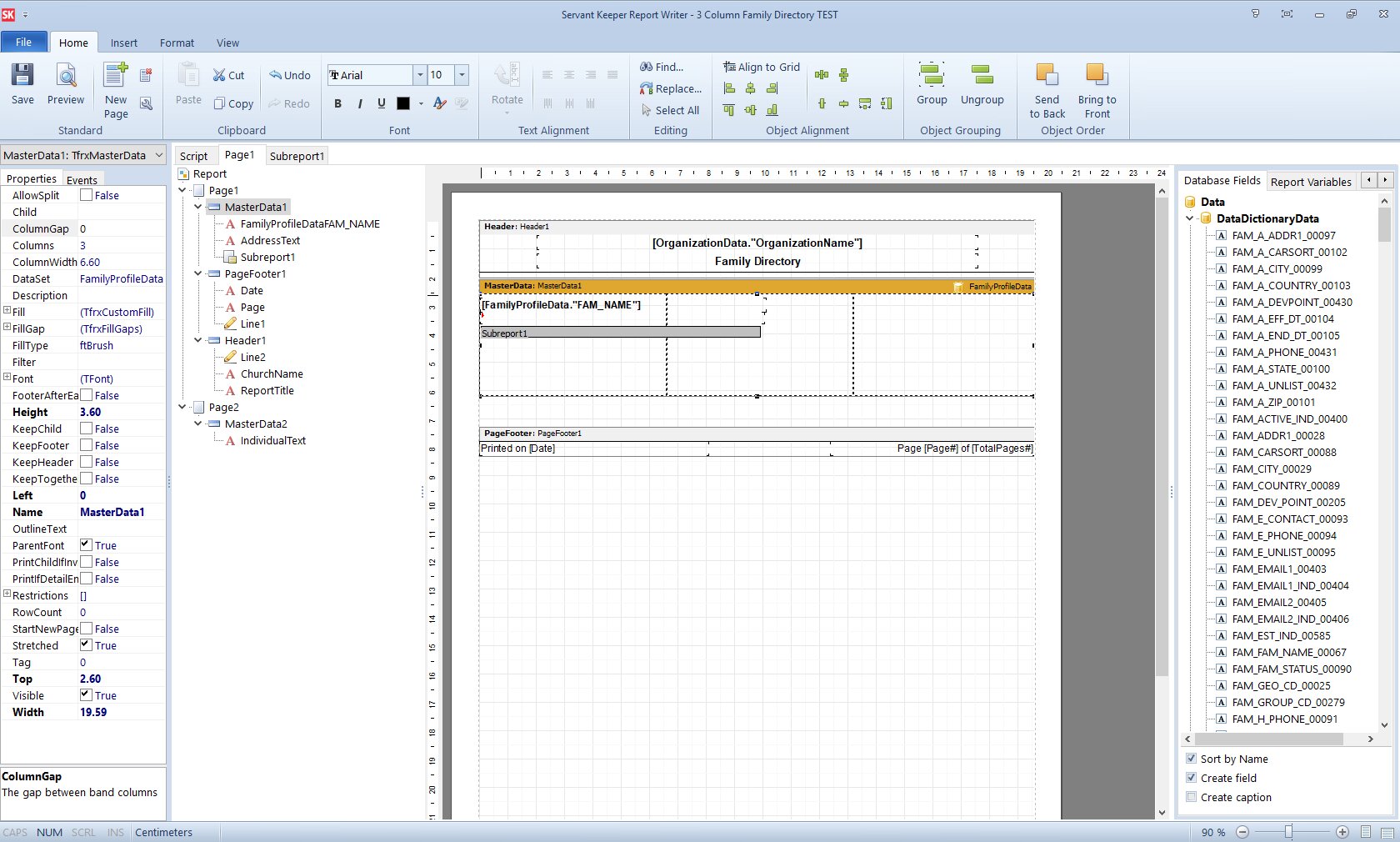This screenshot has height=842, width=1400.
Task: Toggle the AllowSplit property checkbox
Action: [86, 195]
